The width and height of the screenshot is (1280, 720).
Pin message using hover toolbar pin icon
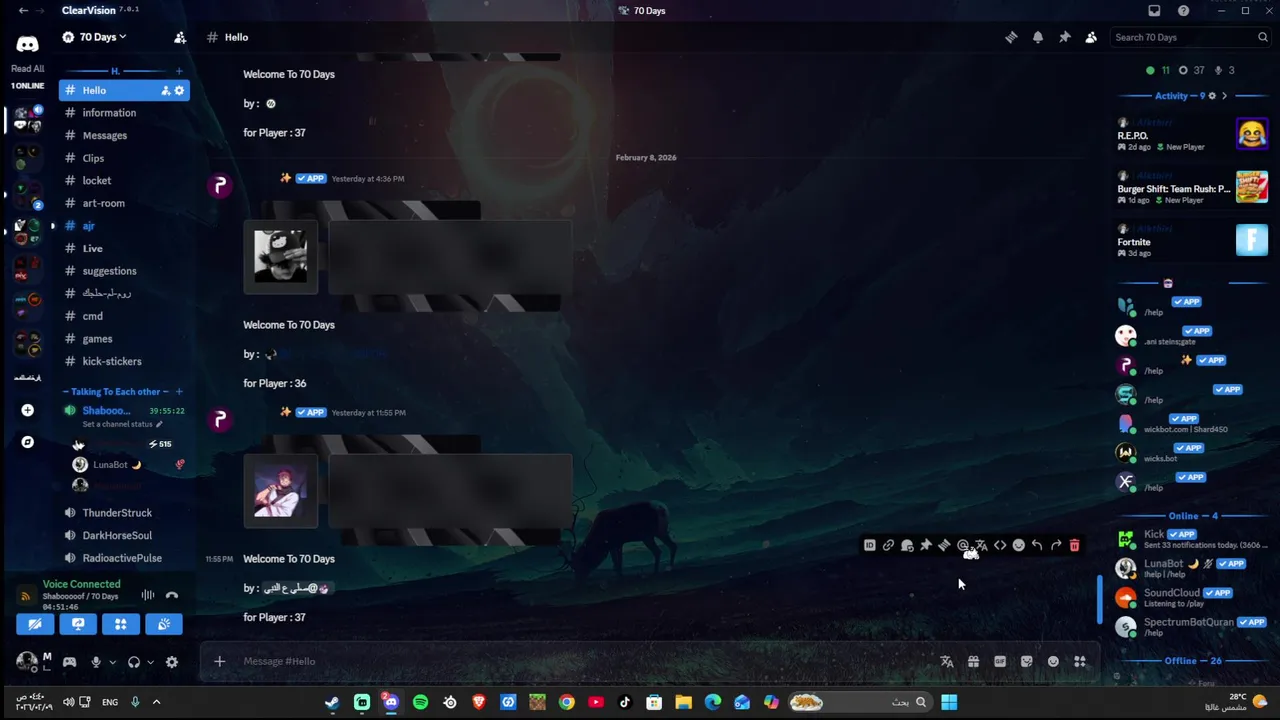pos(926,545)
